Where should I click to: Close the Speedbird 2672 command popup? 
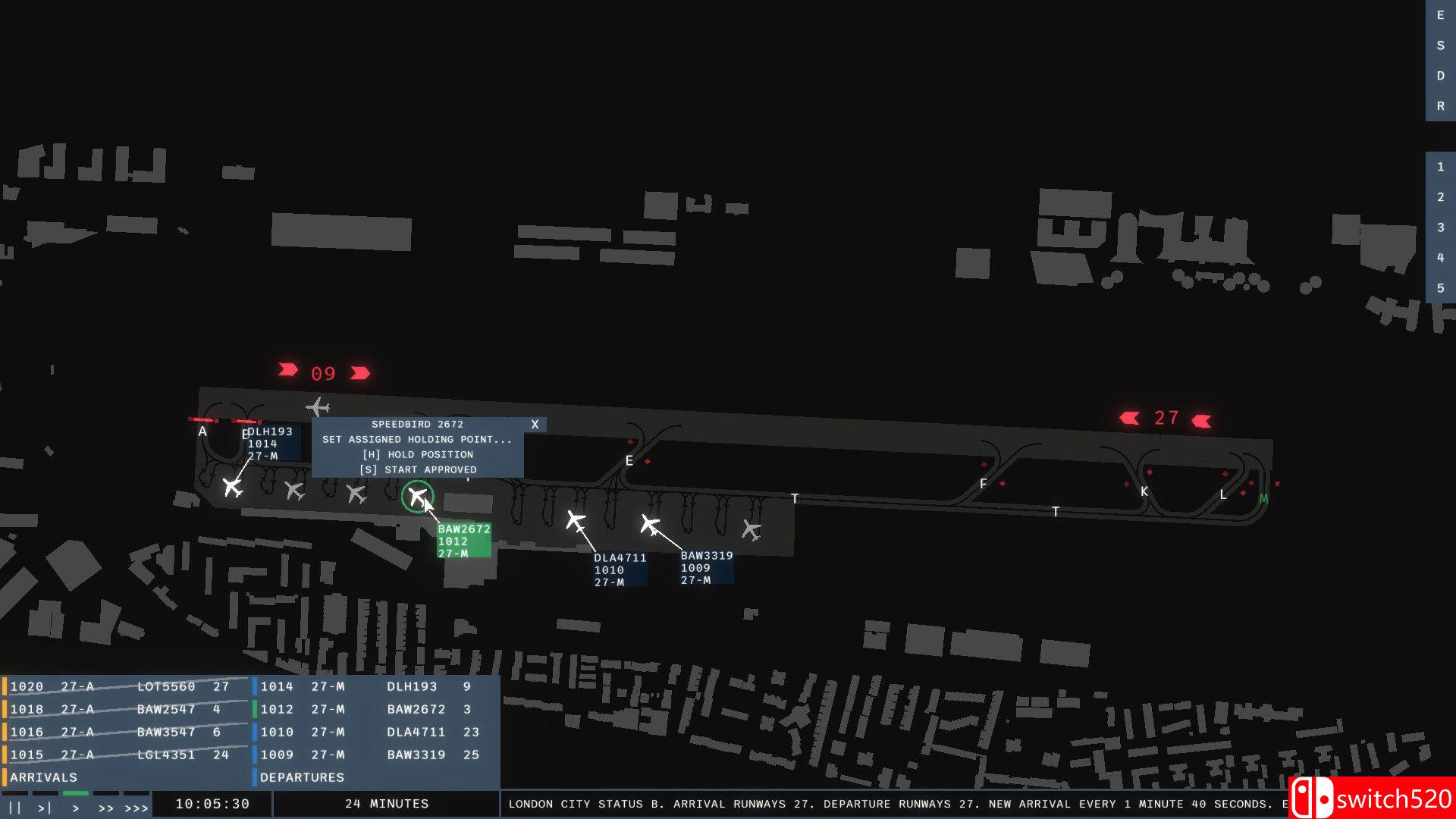[x=535, y=425]
